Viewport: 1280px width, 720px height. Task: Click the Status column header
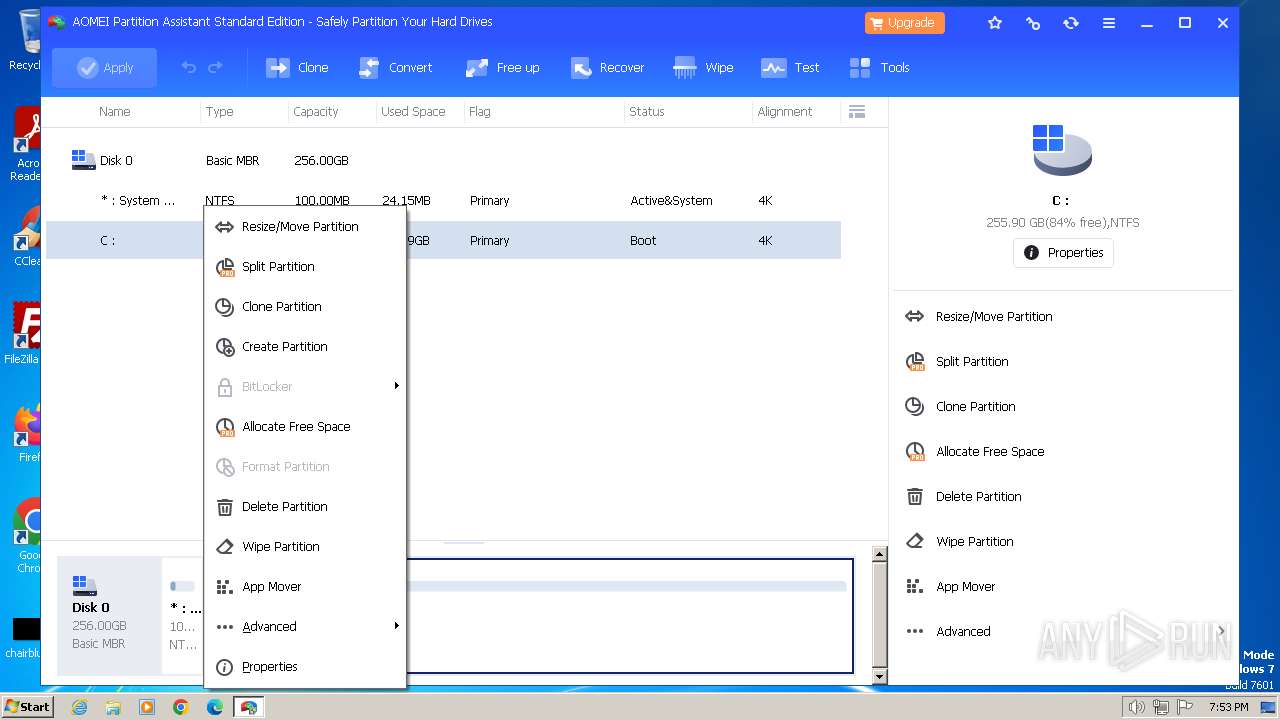point(647,112)
